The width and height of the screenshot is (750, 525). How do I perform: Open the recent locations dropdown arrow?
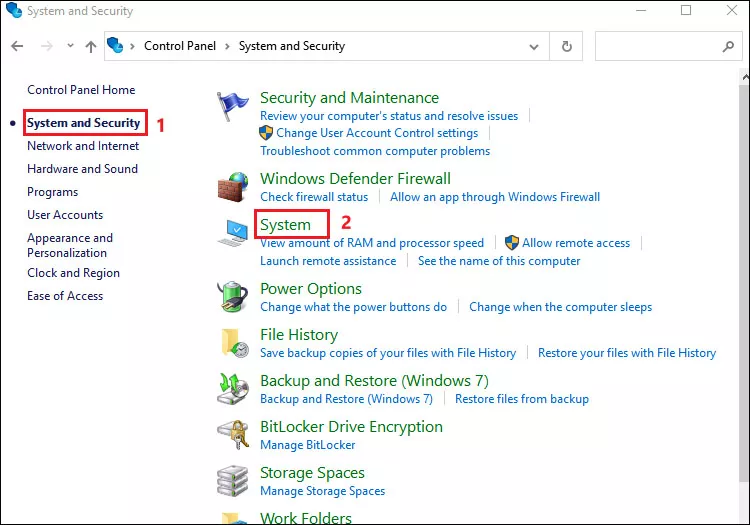(70, 45)
